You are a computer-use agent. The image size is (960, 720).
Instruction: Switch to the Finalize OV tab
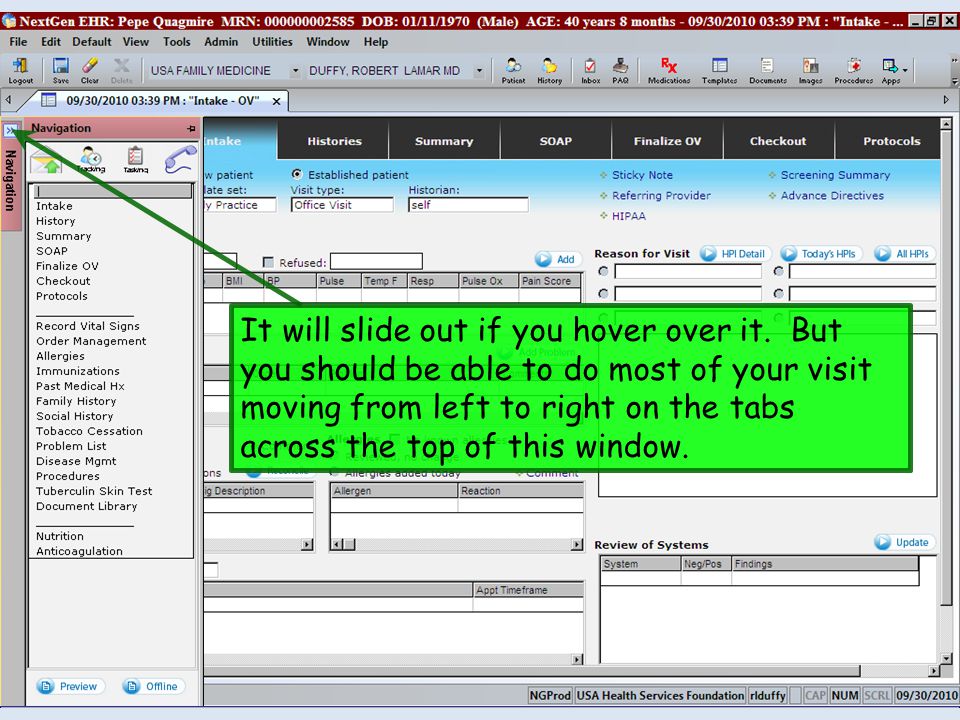click(667, 141)
